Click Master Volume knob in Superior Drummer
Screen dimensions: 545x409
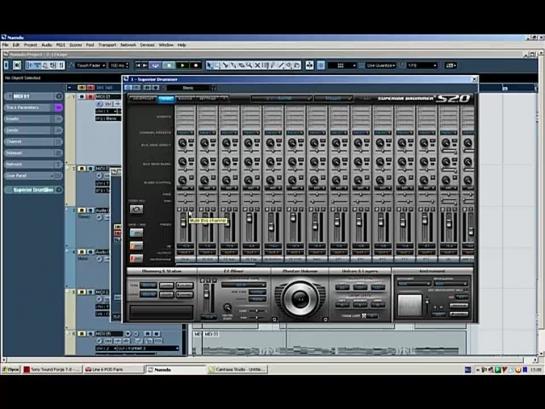300,298
